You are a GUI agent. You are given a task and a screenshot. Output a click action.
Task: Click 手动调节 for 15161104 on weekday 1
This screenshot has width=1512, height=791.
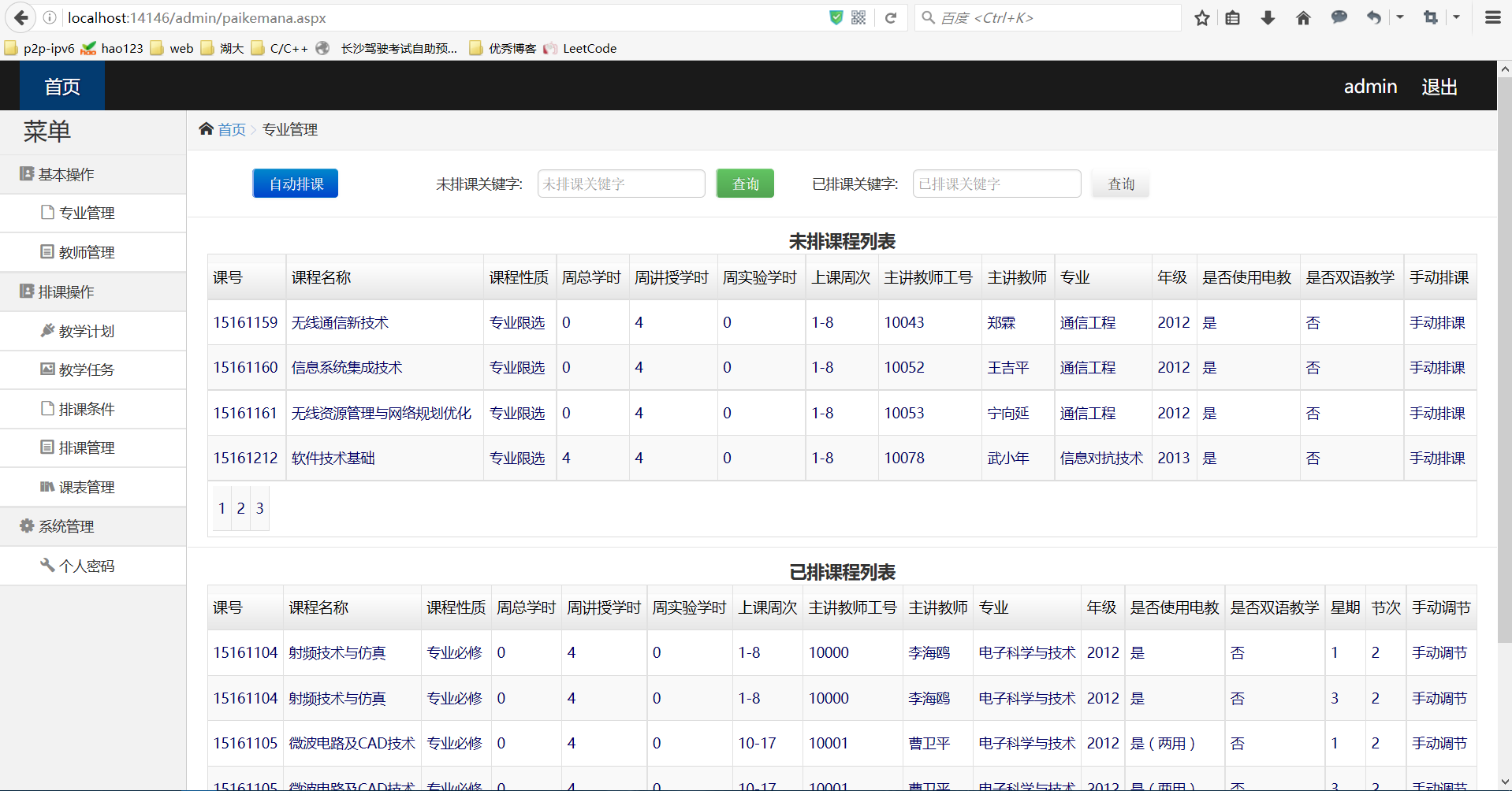1439,652
